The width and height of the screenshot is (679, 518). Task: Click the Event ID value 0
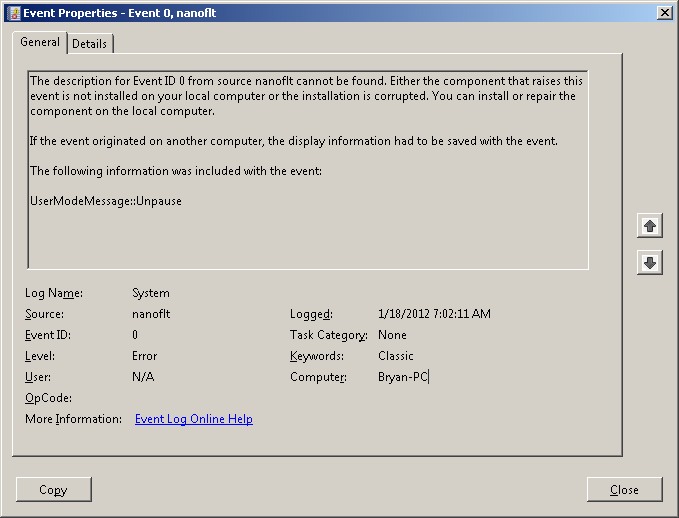135,335
